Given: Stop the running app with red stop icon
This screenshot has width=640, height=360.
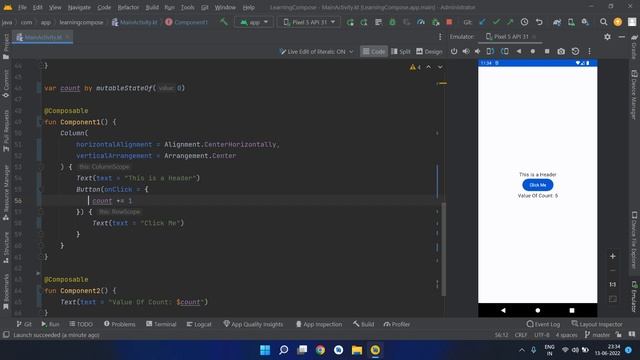Looking at the screenshot, I should [x=449, y=22].
